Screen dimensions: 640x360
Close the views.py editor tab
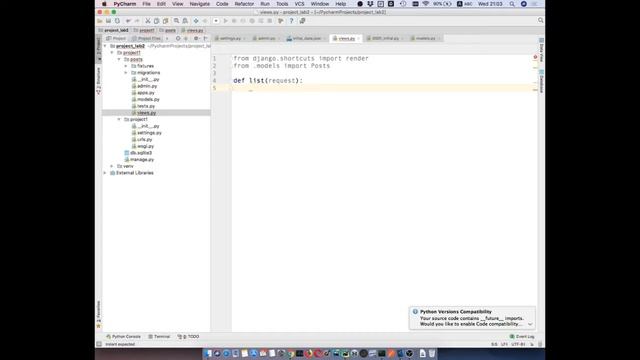click(x=358, y=39)
